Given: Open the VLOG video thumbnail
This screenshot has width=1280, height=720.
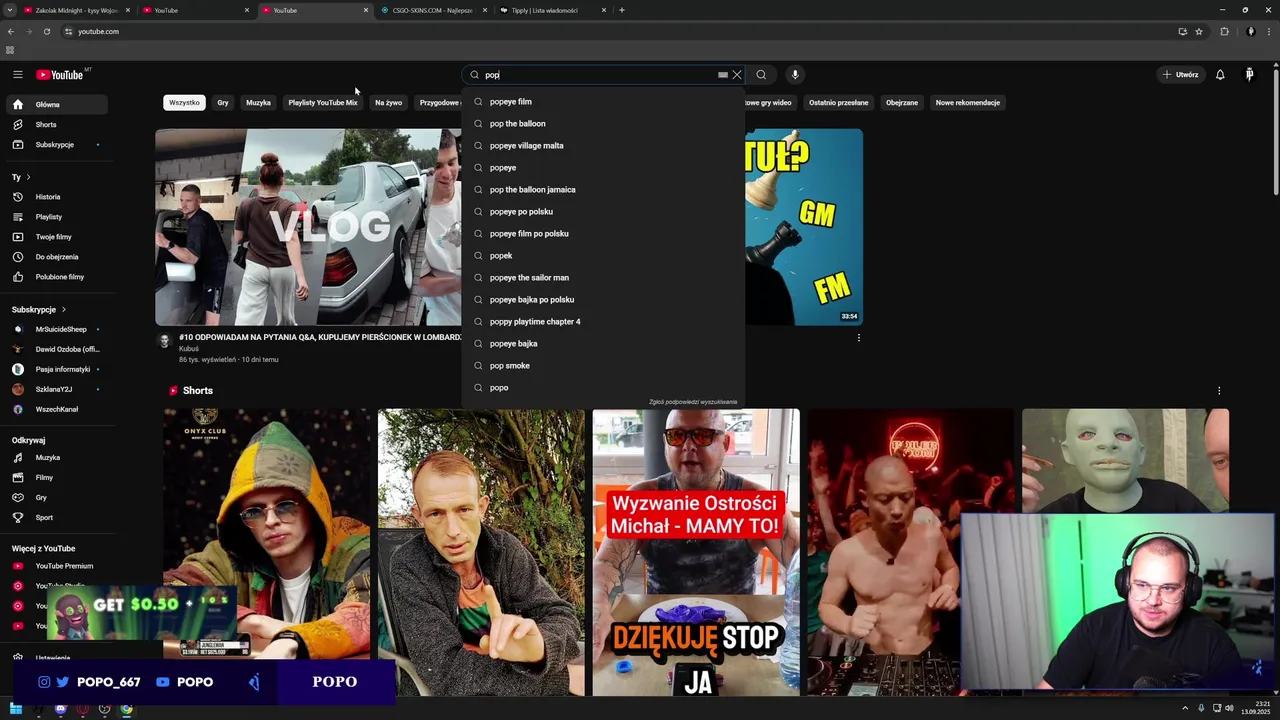Looking at the screenshot, I should [308, 227].
